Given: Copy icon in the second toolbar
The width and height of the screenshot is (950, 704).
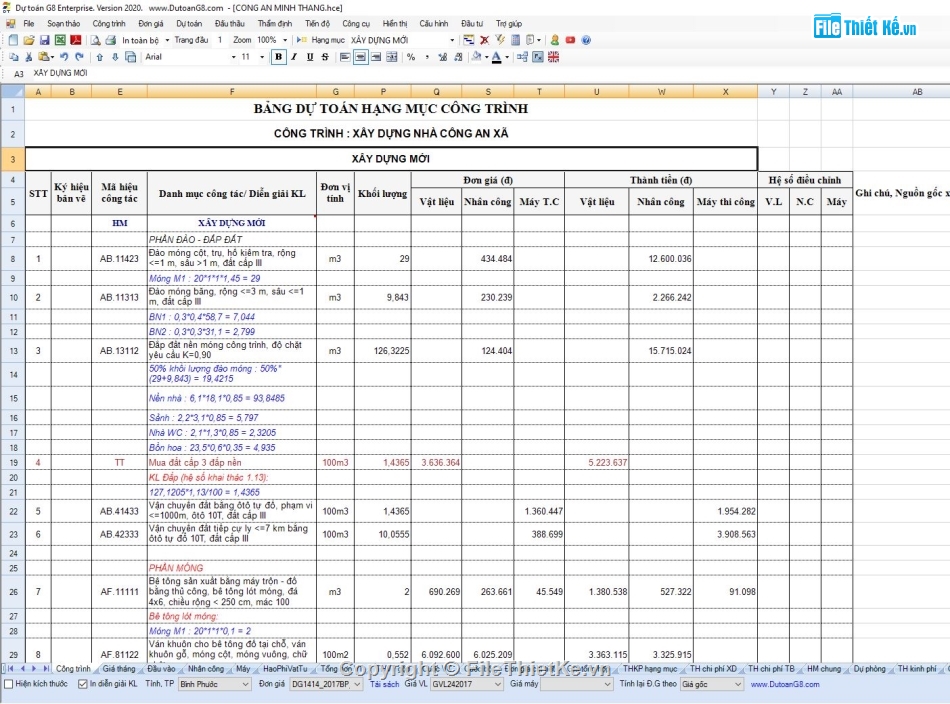Looking at the screenshot, I should (14, 57).
